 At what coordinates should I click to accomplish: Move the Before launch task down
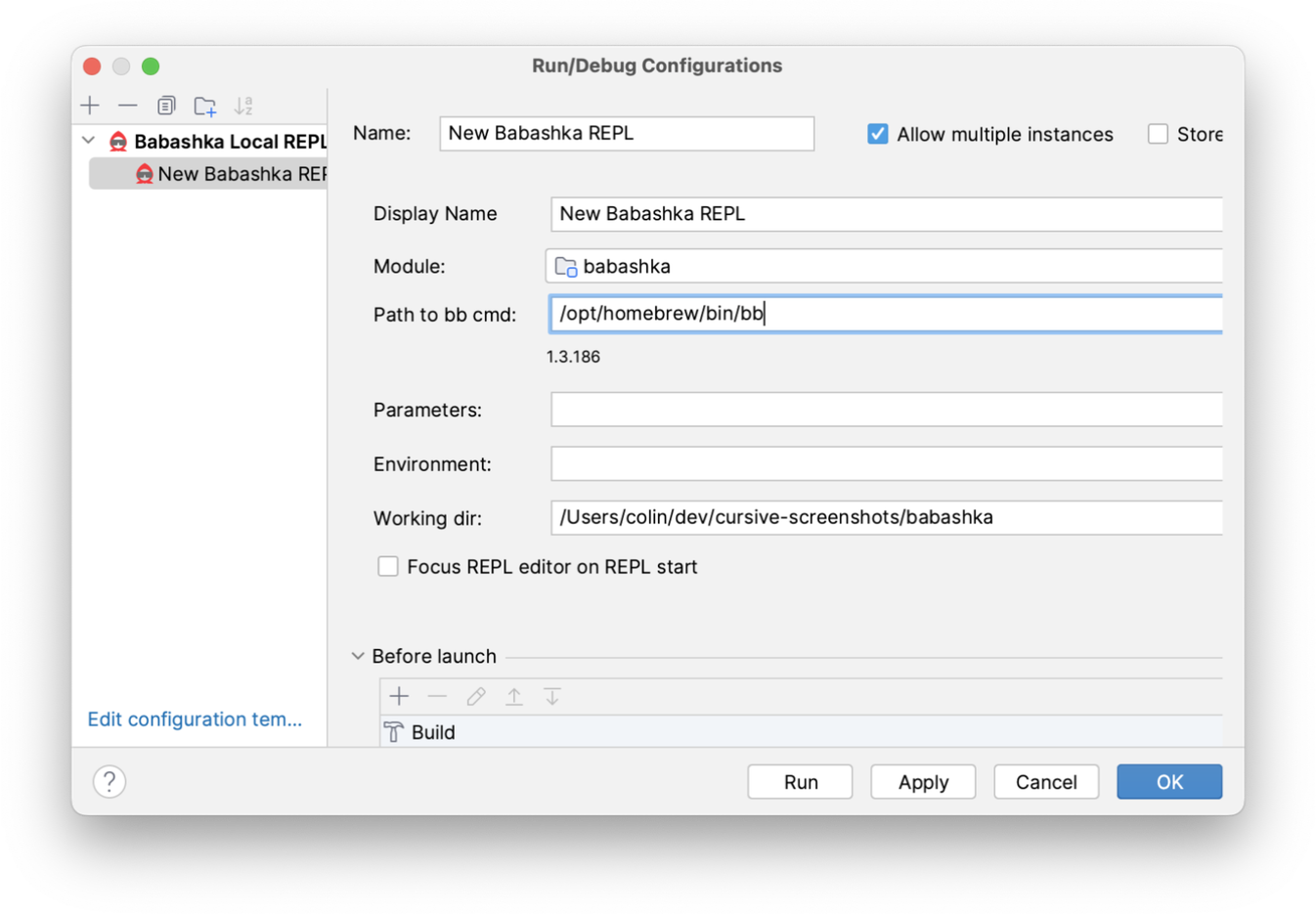tap(552, 696)
